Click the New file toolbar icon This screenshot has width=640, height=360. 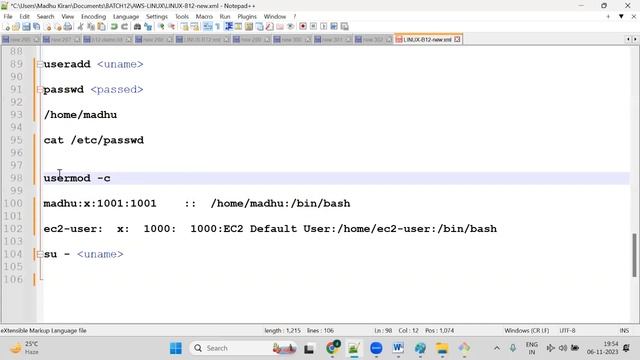tap(7, 27)
